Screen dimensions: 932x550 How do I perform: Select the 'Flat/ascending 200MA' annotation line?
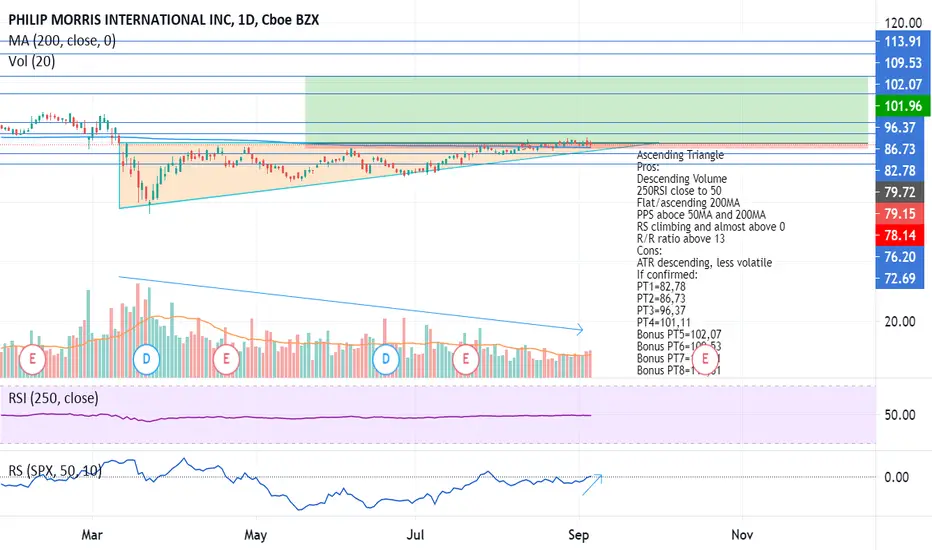pos(688,202)
